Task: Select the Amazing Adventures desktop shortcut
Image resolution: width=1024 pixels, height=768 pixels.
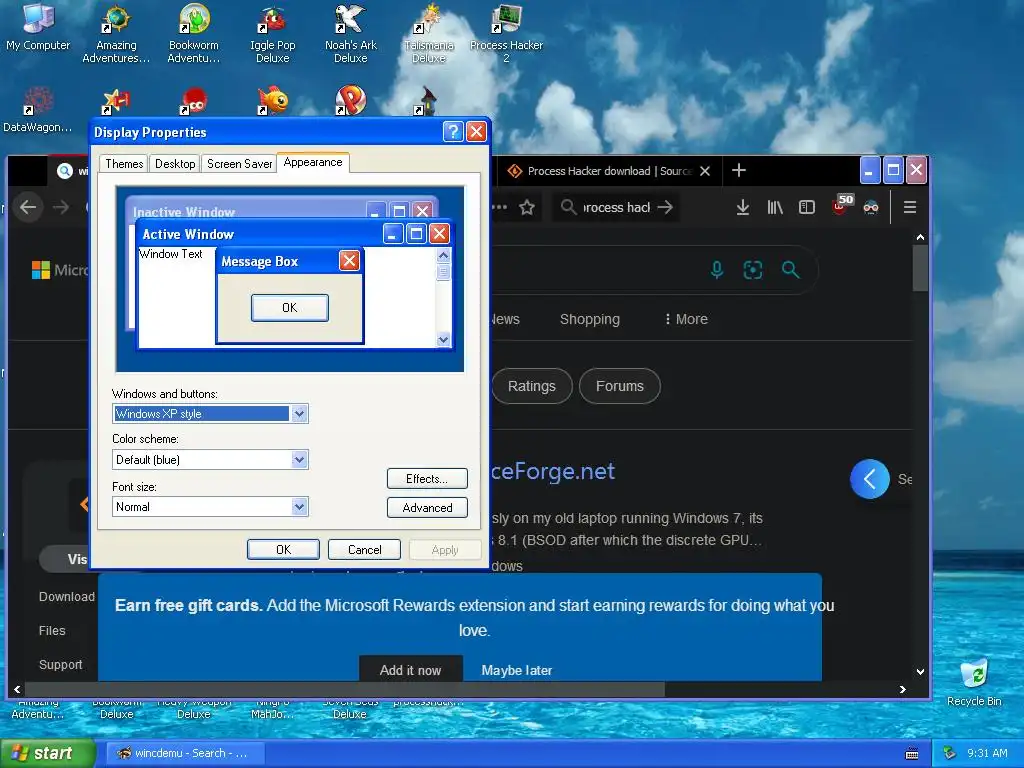Action: [116, 34]
